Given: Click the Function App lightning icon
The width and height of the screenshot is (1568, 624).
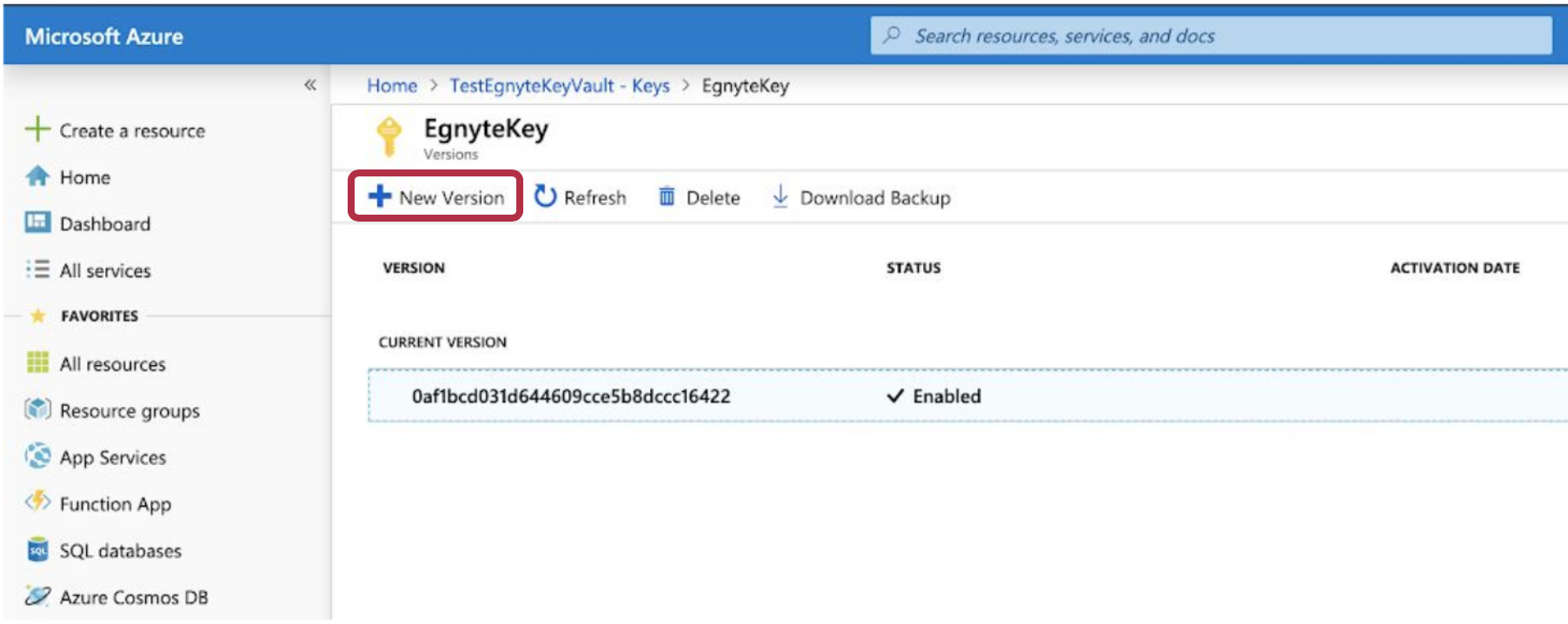Looking at the screenshot, I should point(37,501).
